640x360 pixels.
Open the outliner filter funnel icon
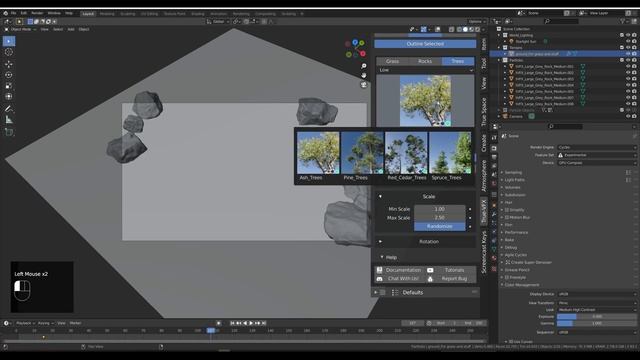[x=623, y=21]
